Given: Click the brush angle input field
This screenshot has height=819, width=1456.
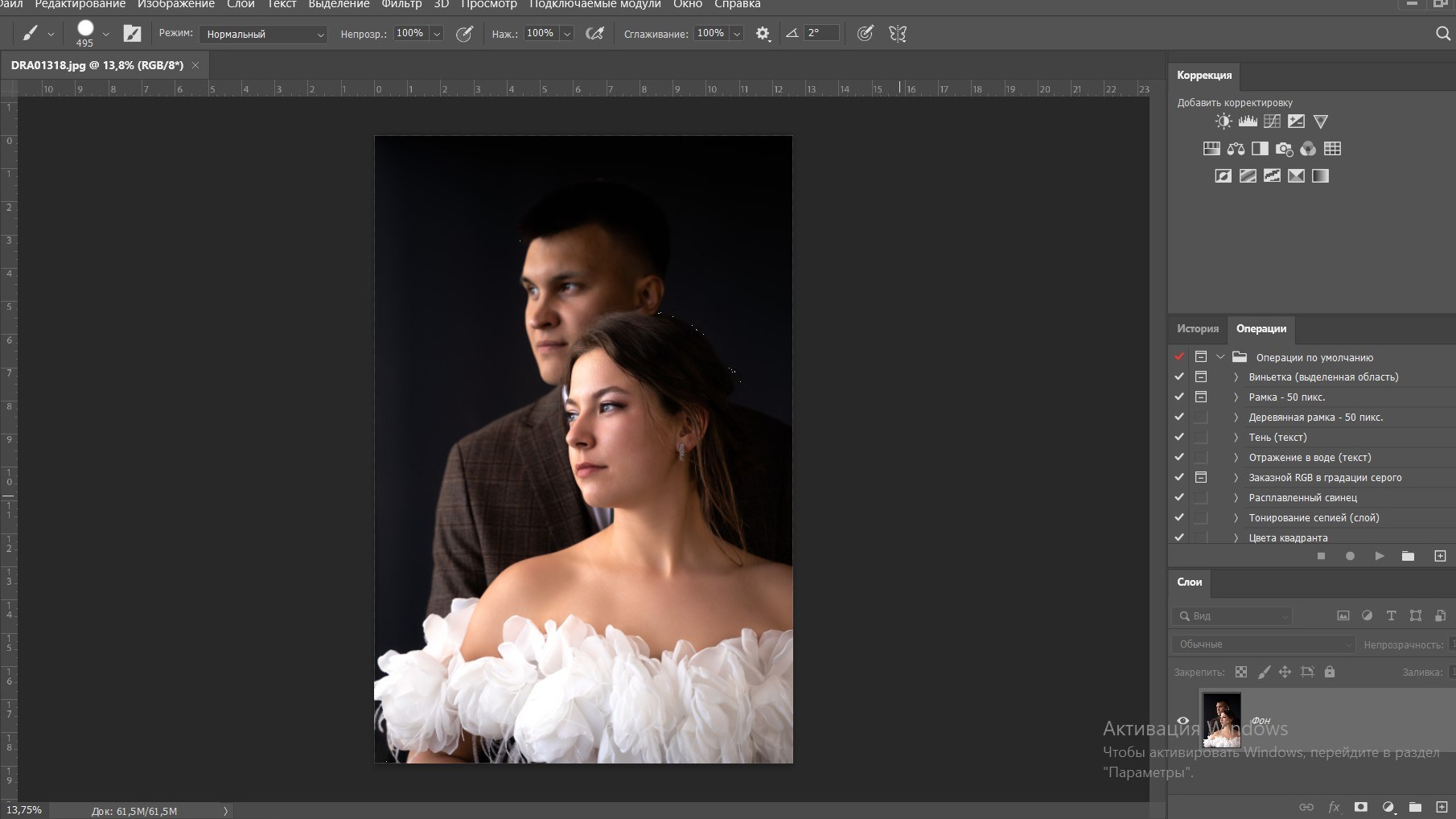Looking at the screenshot, I should click(x=821, y=33).
